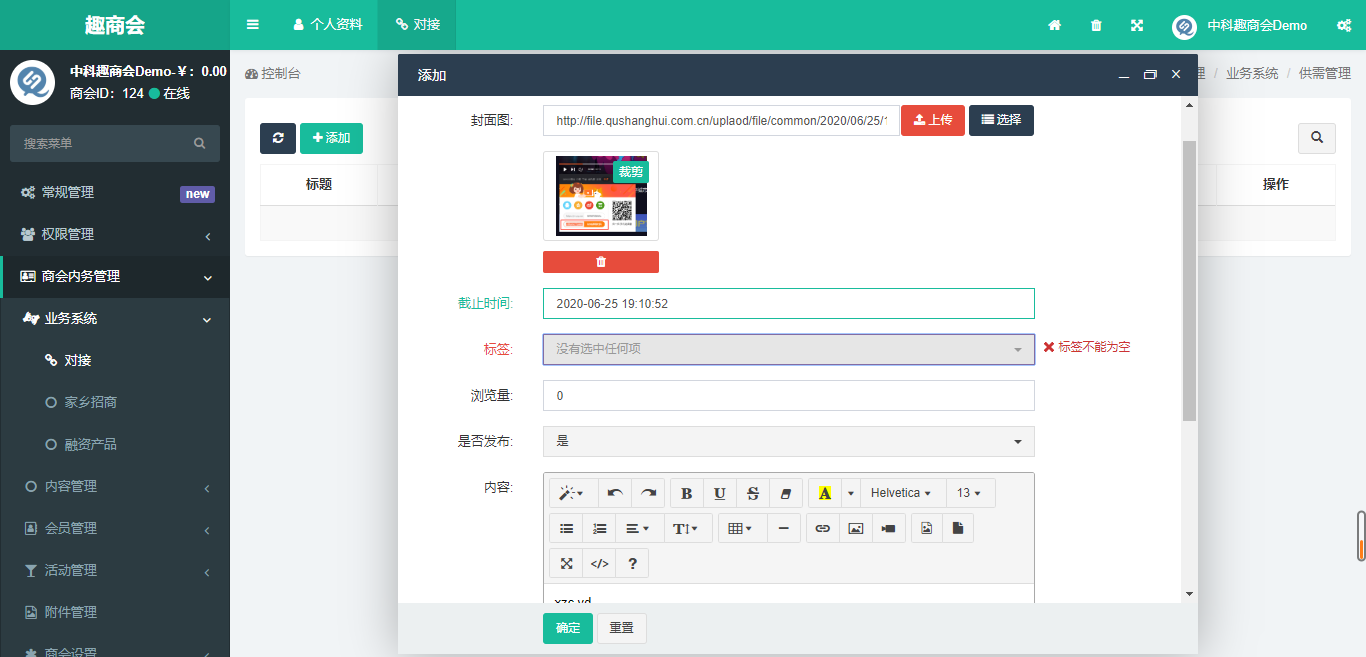
Task: Delete the cover image with red trash button
Action: (x=600, y=262)
